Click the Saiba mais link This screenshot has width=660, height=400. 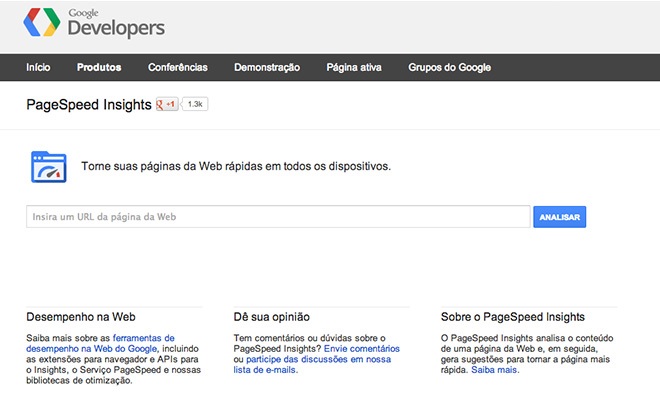tap(494, 370)
